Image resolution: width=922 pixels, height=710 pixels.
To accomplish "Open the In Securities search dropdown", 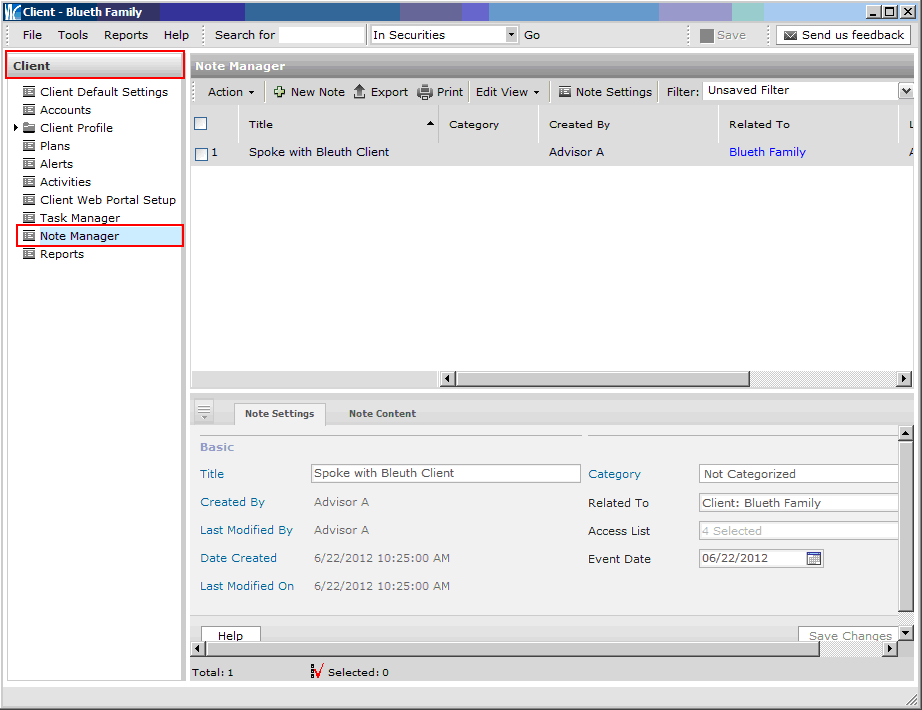I will point(511,35).
